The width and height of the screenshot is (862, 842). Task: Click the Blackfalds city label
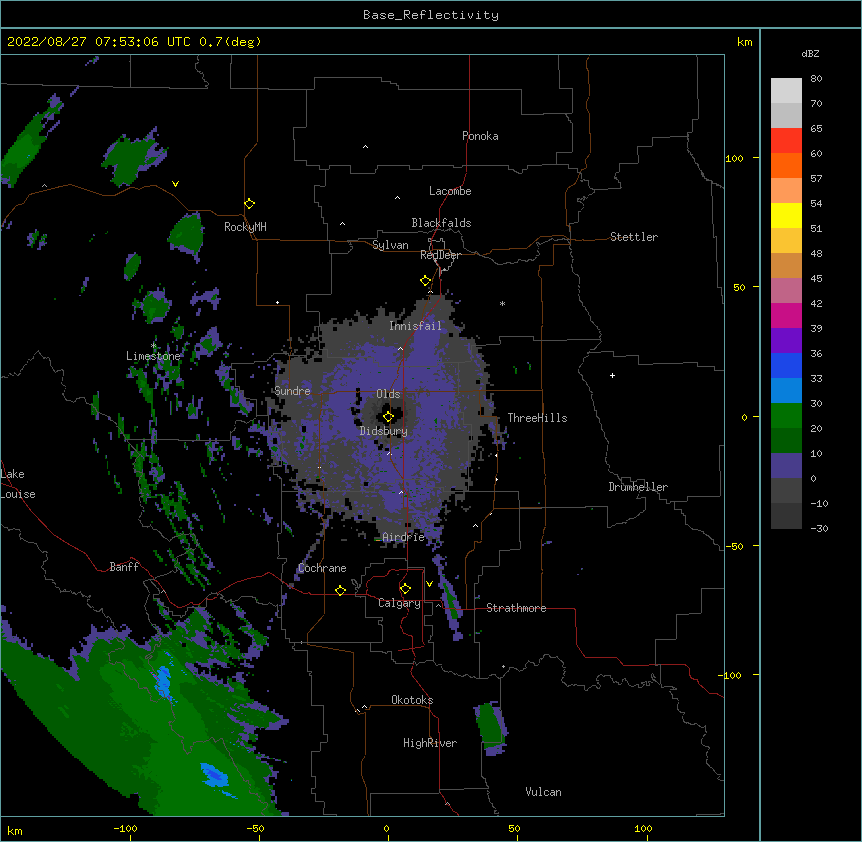[441, 223]
